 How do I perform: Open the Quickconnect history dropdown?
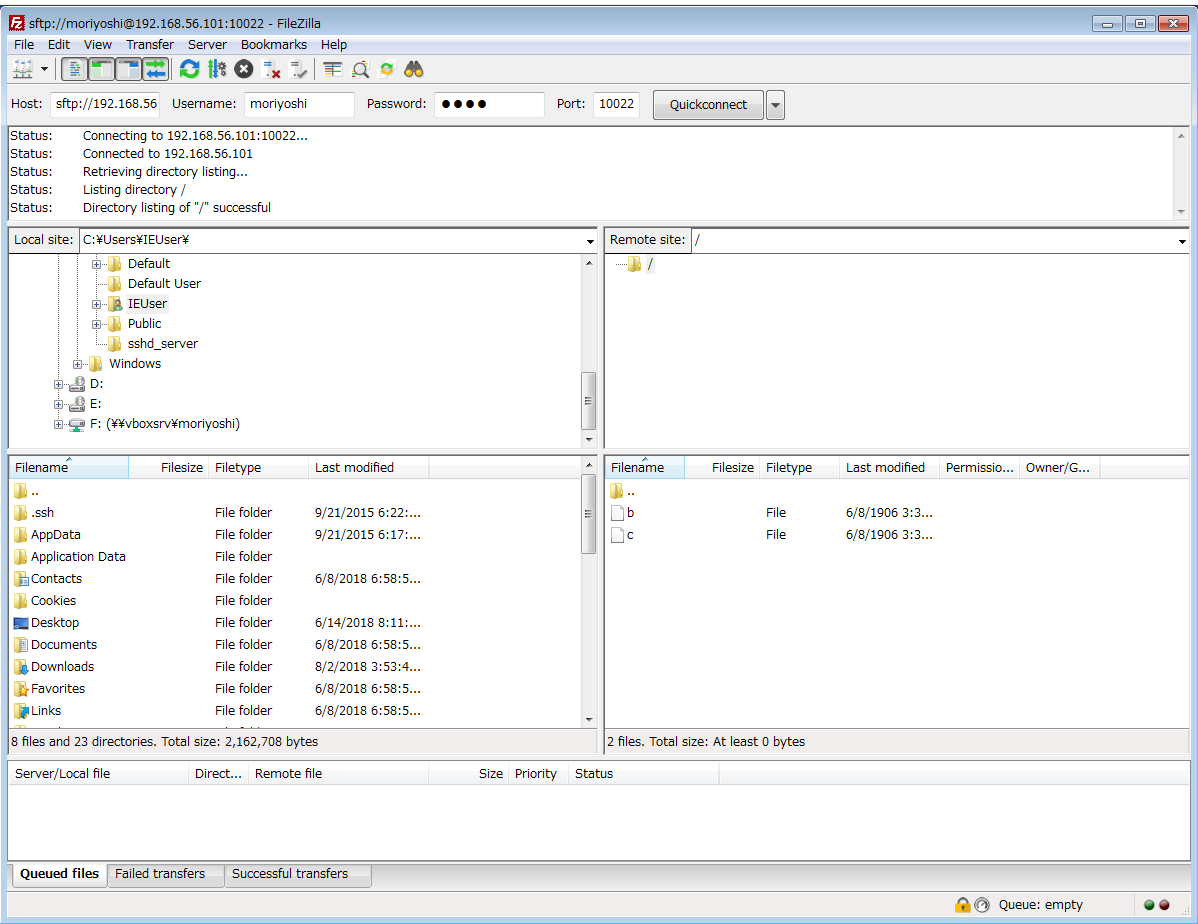tap(775, 105)
